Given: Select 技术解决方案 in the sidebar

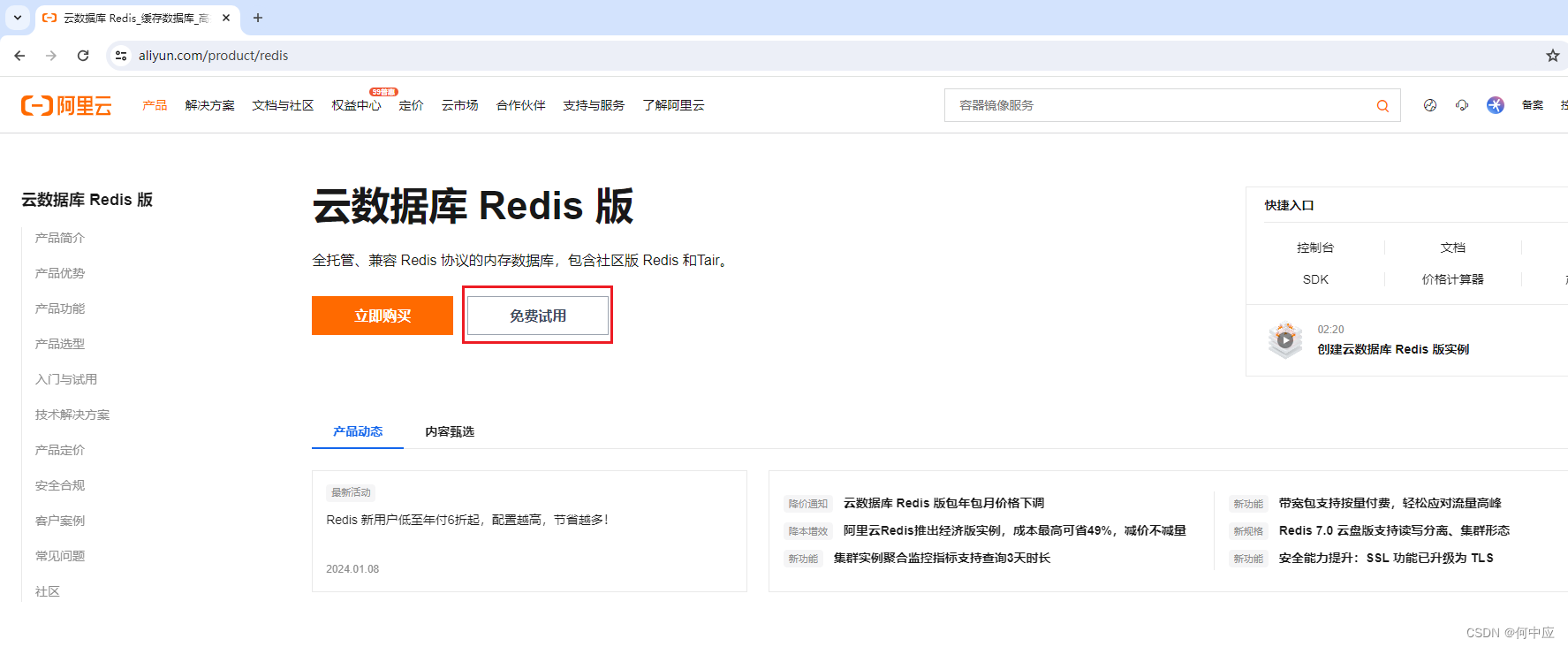Looking at the screenshot, I should [72, 415].
